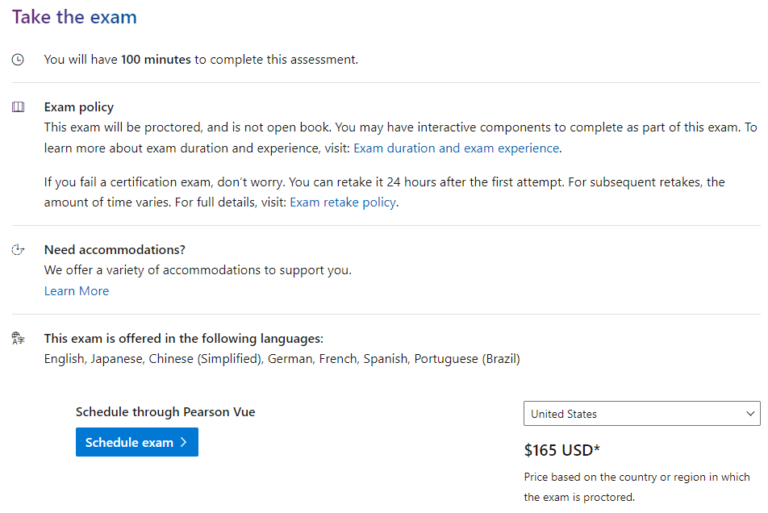The height and width of the screenshot is (513, 768).
Task: Follow the Exam retake policy link
Action: point(343,202)
